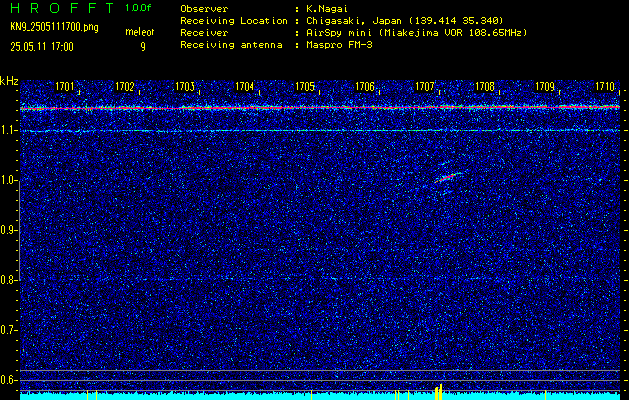
Task: Click the 1704 time marker
Action: click(245, 86)
